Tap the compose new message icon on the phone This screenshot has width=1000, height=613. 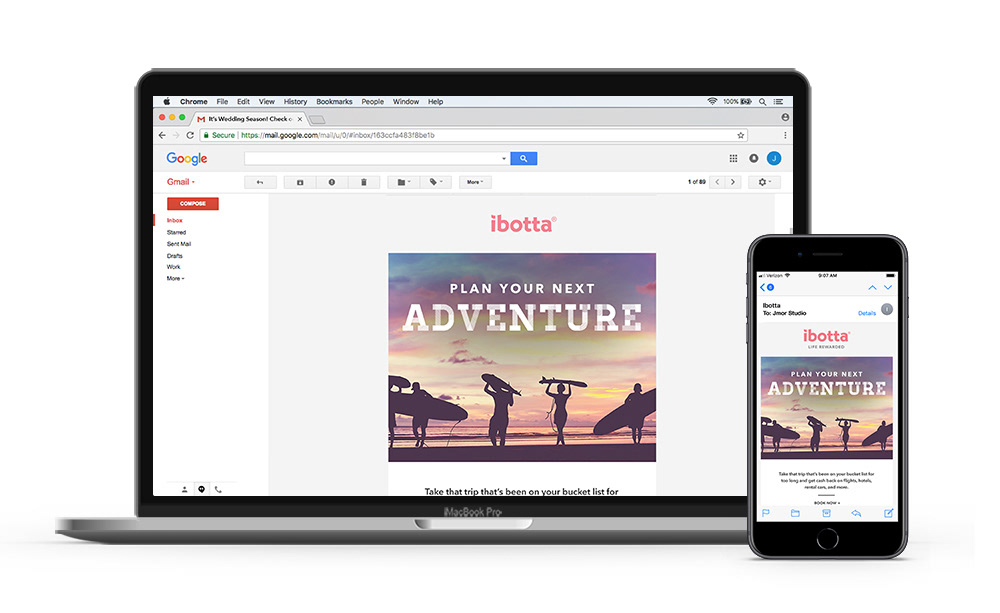888,513
